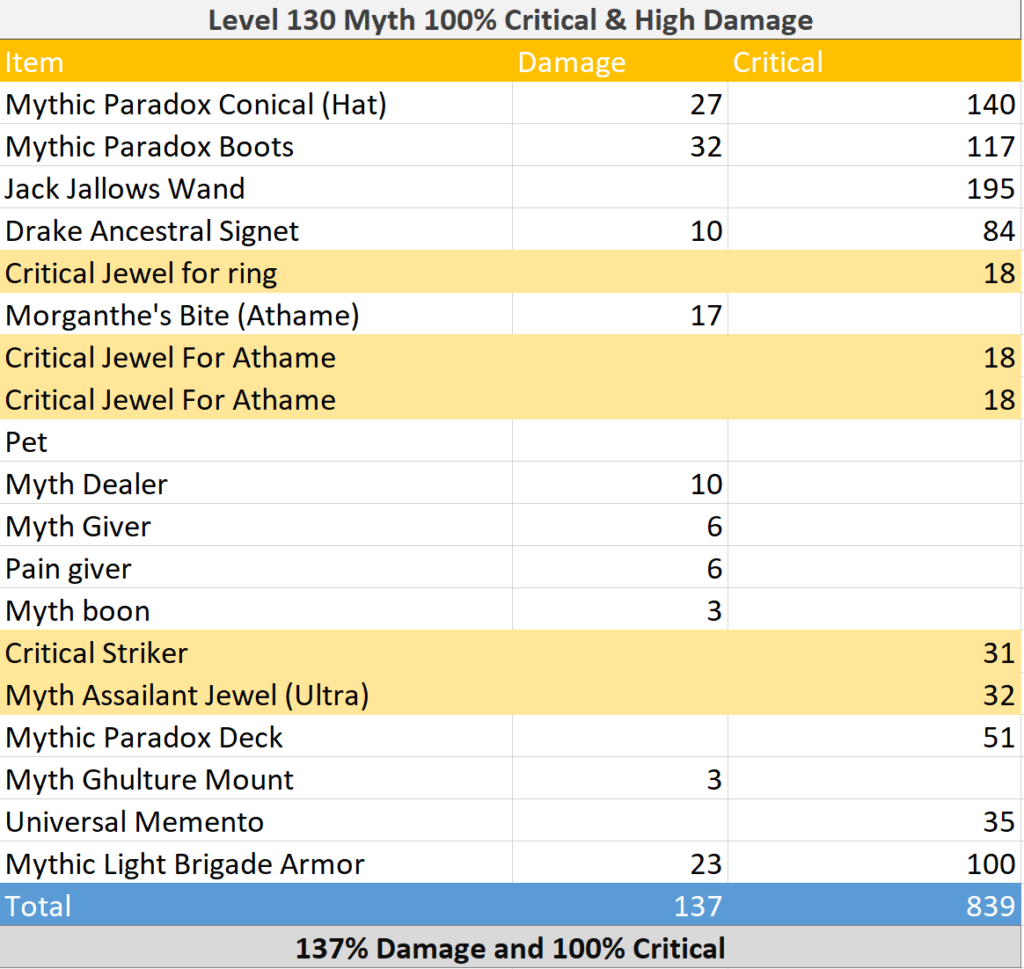Select damage value 10 for Drake Ancestral Signet
This screenshot has width=1024, height=969.
[620, 230]
